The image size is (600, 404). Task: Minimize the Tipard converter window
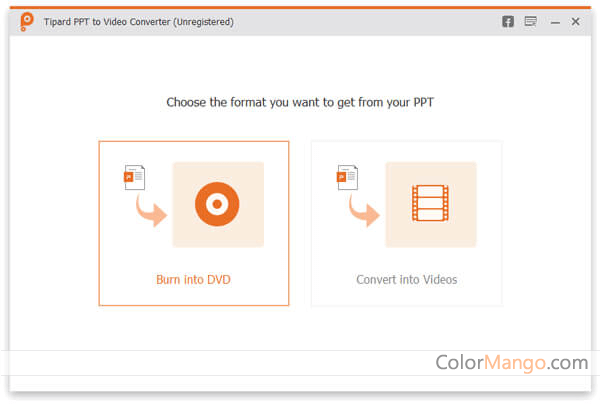point(555,22)
